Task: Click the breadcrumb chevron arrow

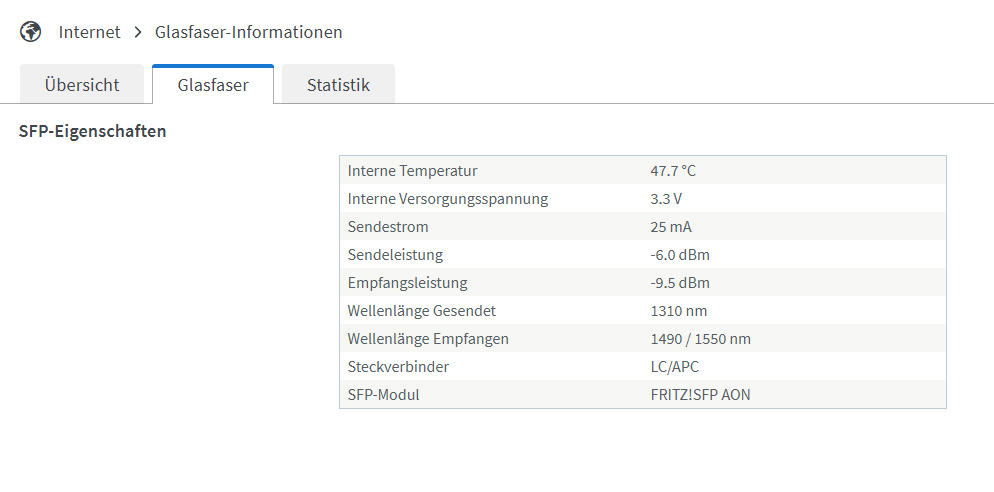Action: (138, 32)
